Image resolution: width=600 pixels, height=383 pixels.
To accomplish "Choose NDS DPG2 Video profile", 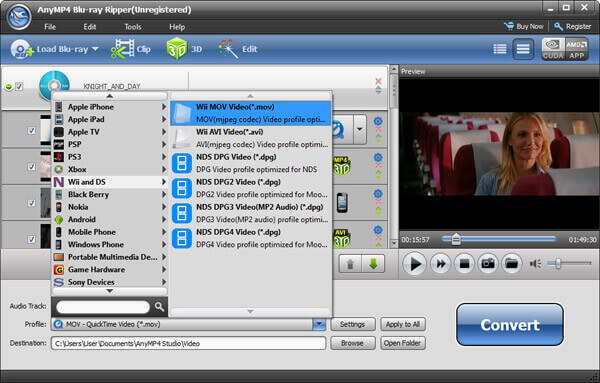I will pyautogui.click(x=251, y=188).
